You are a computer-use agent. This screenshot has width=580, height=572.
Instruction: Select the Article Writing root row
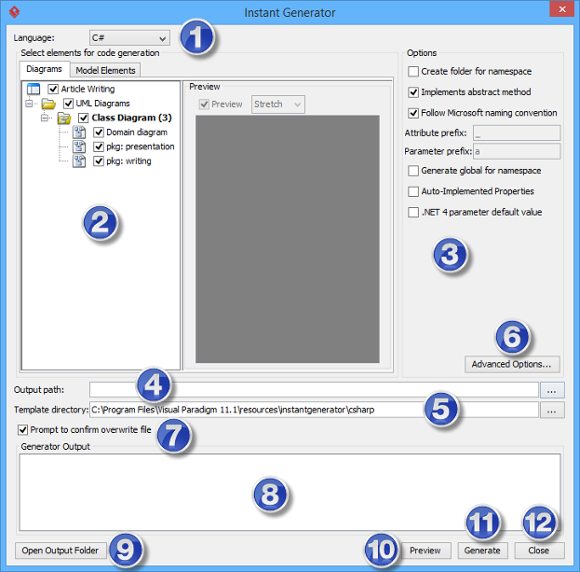(88, 89)
